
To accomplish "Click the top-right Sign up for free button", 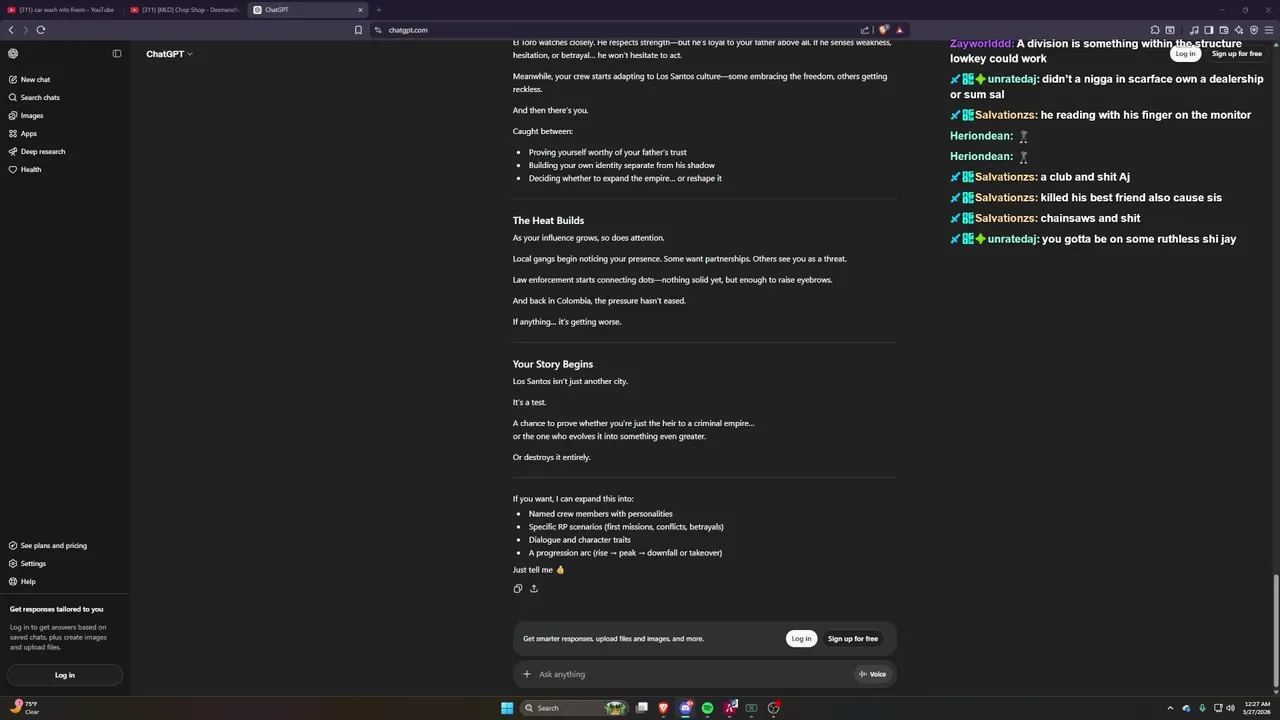I will tap(1237, 54).
